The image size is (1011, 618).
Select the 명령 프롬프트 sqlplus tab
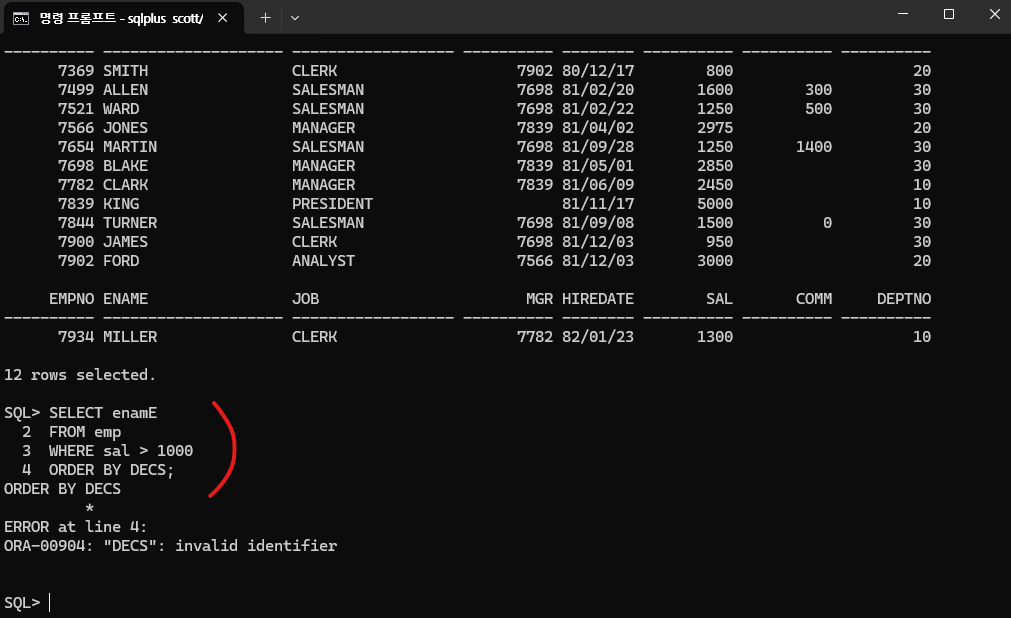point(120,17)
